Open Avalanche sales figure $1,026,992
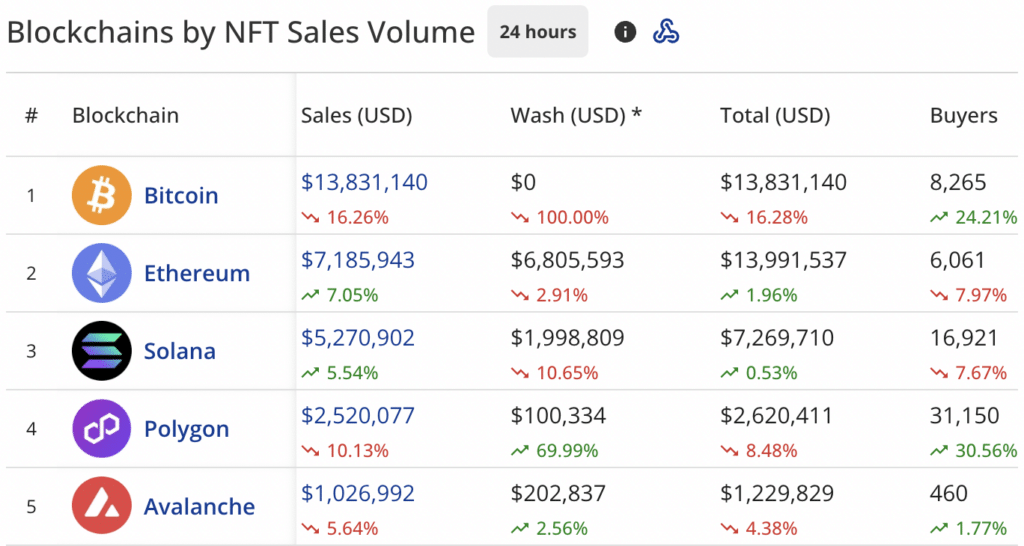The height and width of the screenshot is (546, 1024). [358, 493]
